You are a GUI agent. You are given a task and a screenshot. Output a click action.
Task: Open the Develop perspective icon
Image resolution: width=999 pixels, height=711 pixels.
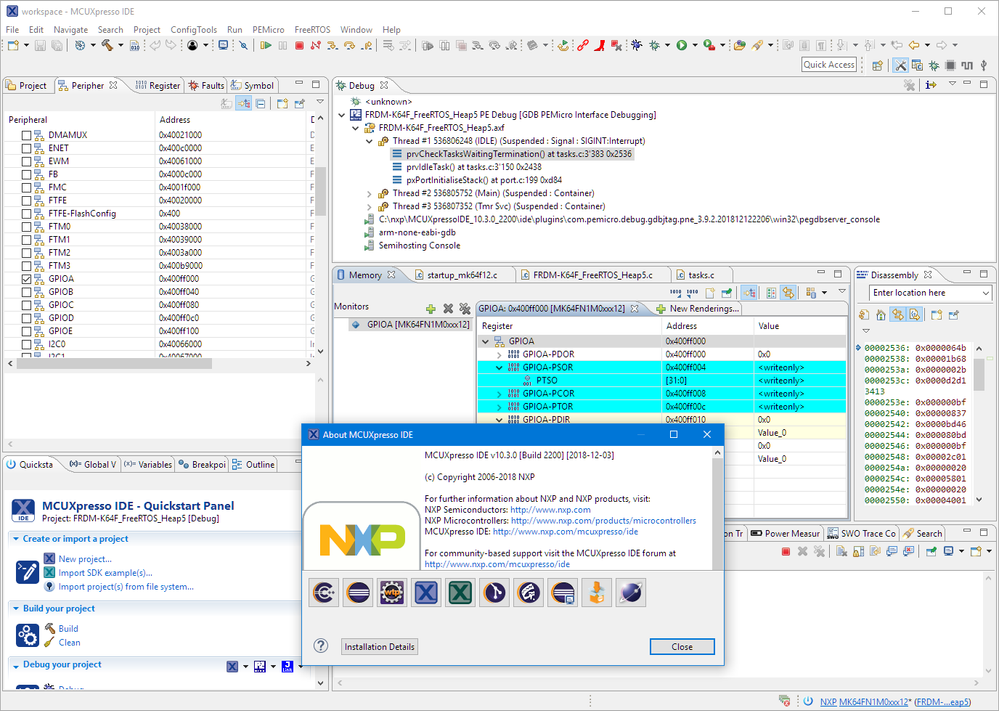[x=900, y=65]
